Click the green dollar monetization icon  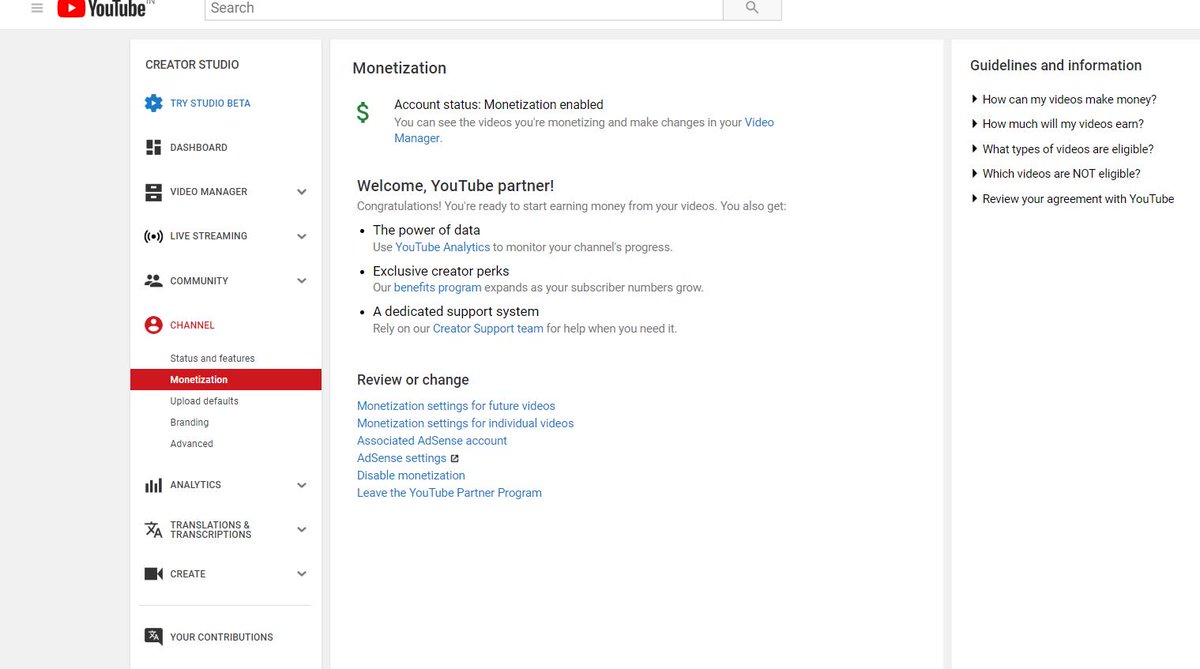click(363, 112)
